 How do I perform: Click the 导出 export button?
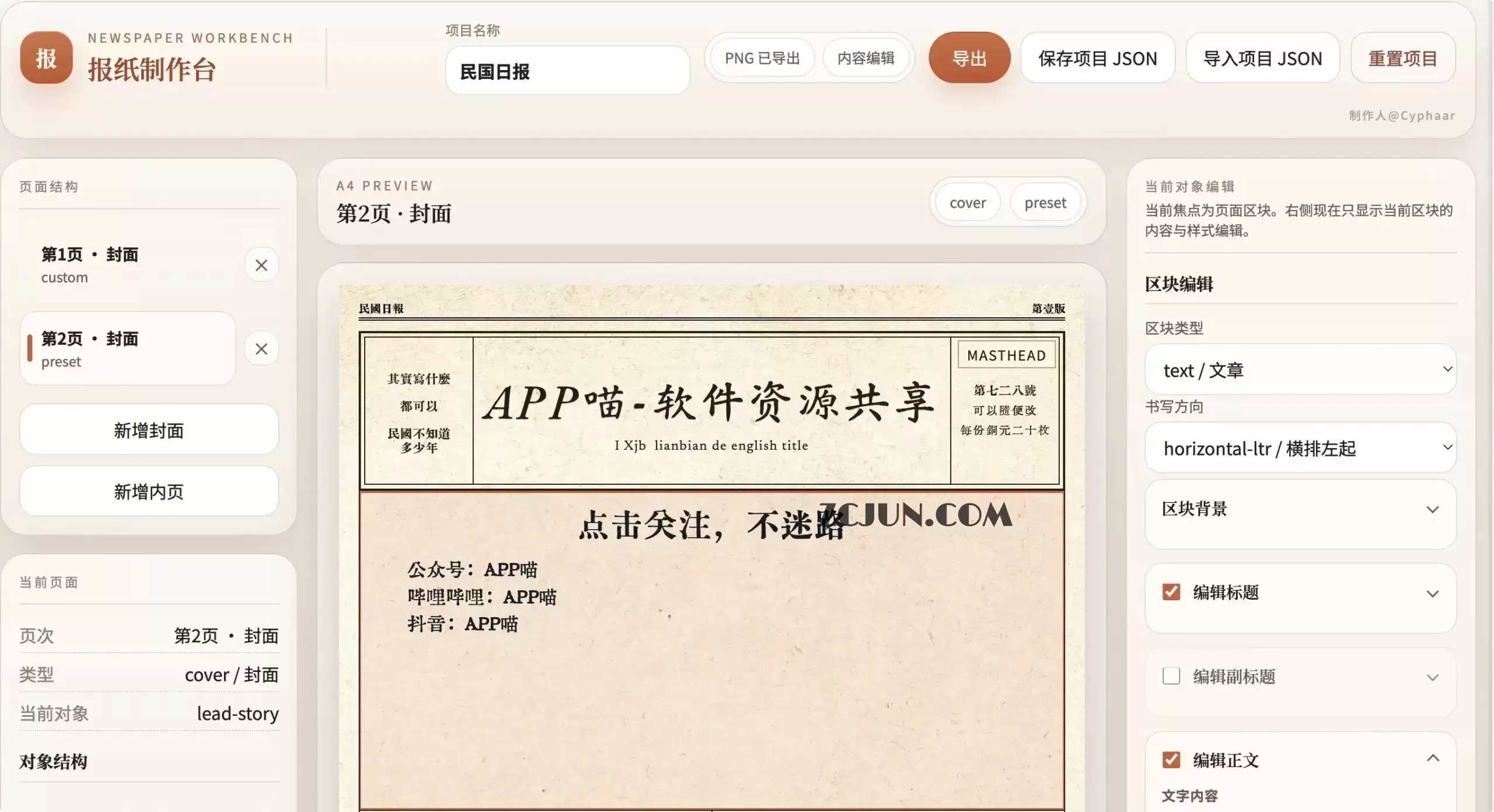coord(969,58)
